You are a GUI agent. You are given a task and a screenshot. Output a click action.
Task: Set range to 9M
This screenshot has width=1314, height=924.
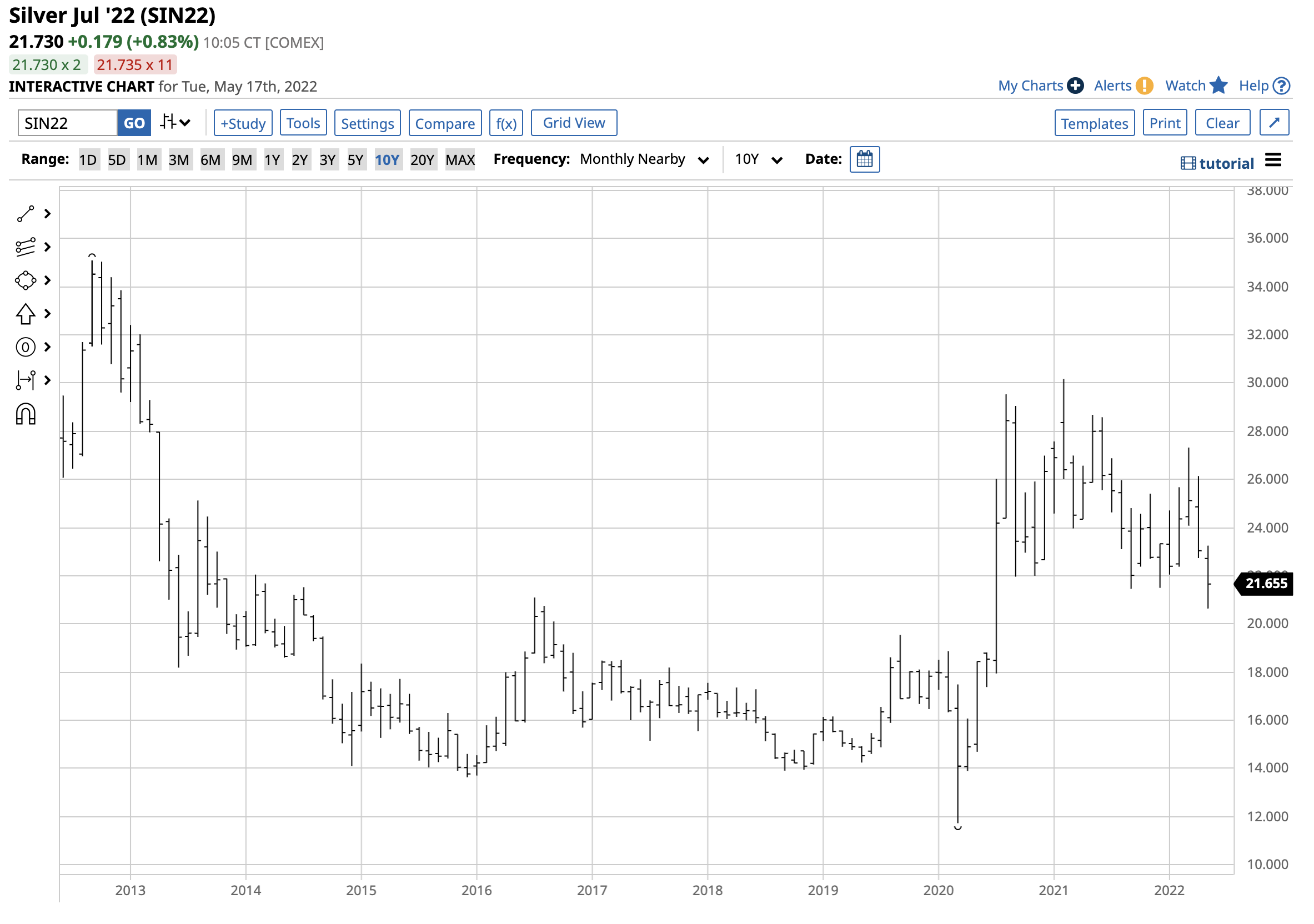(x=243, y=159)
